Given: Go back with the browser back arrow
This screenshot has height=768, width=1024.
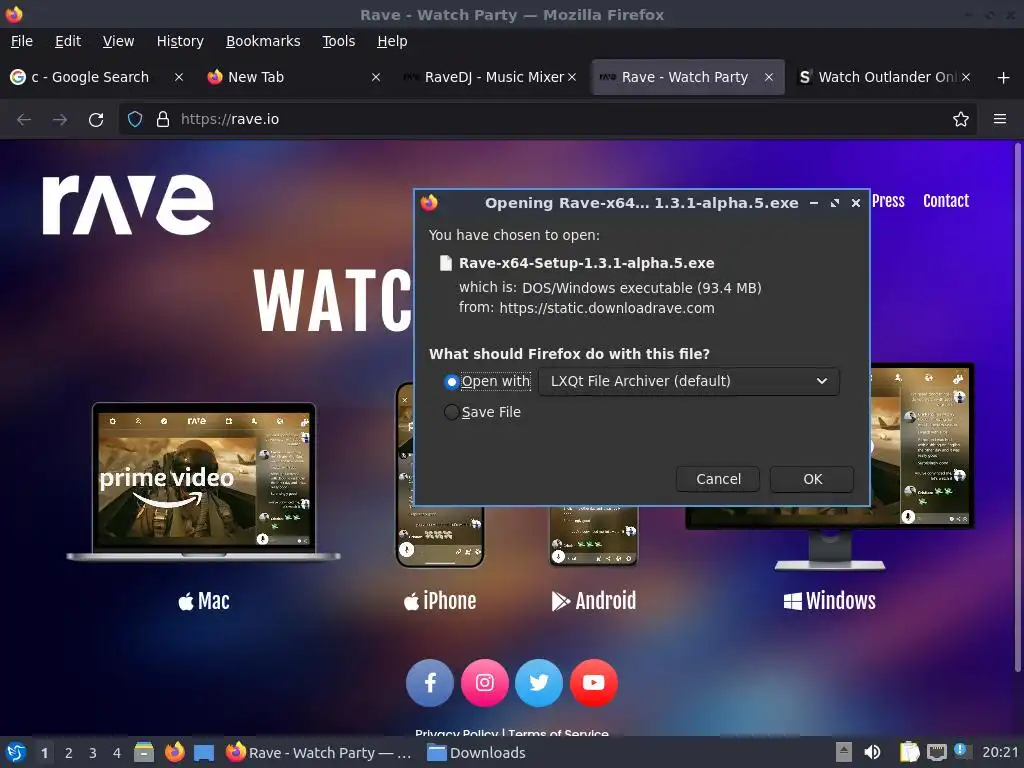Looking at the screenshot, I should coord(24,120).
